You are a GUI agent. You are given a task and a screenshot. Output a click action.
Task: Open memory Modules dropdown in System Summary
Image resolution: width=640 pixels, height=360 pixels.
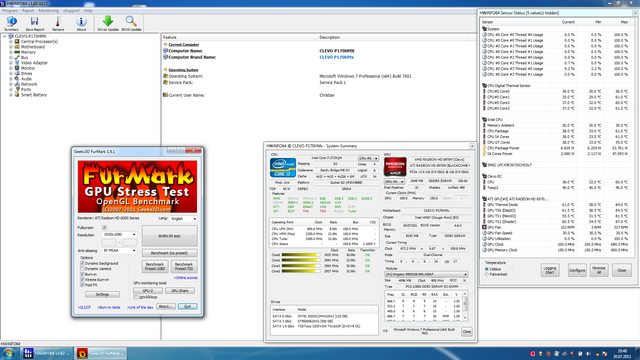click(x=426, y=275)
